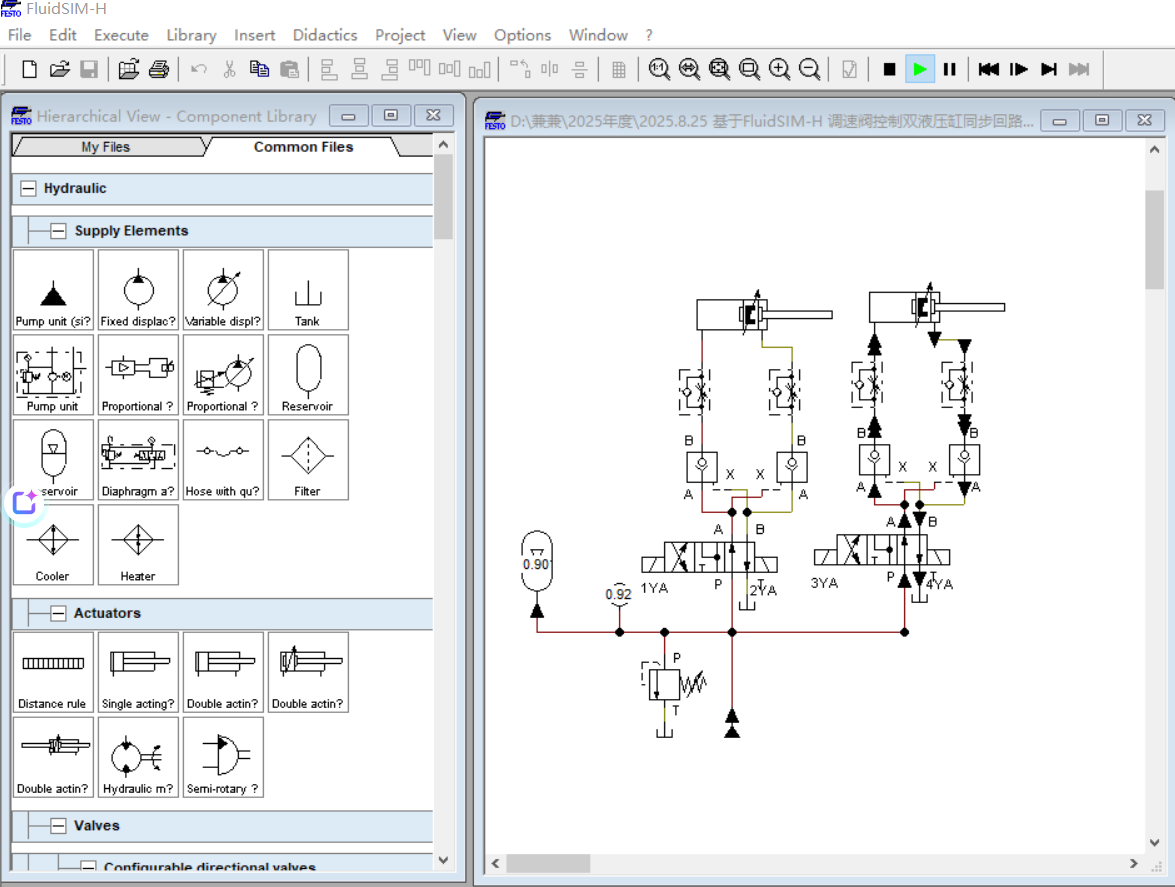Screen dimensions: 1175x887
Task: Pause the running simulation
Action: click(949, 69)
